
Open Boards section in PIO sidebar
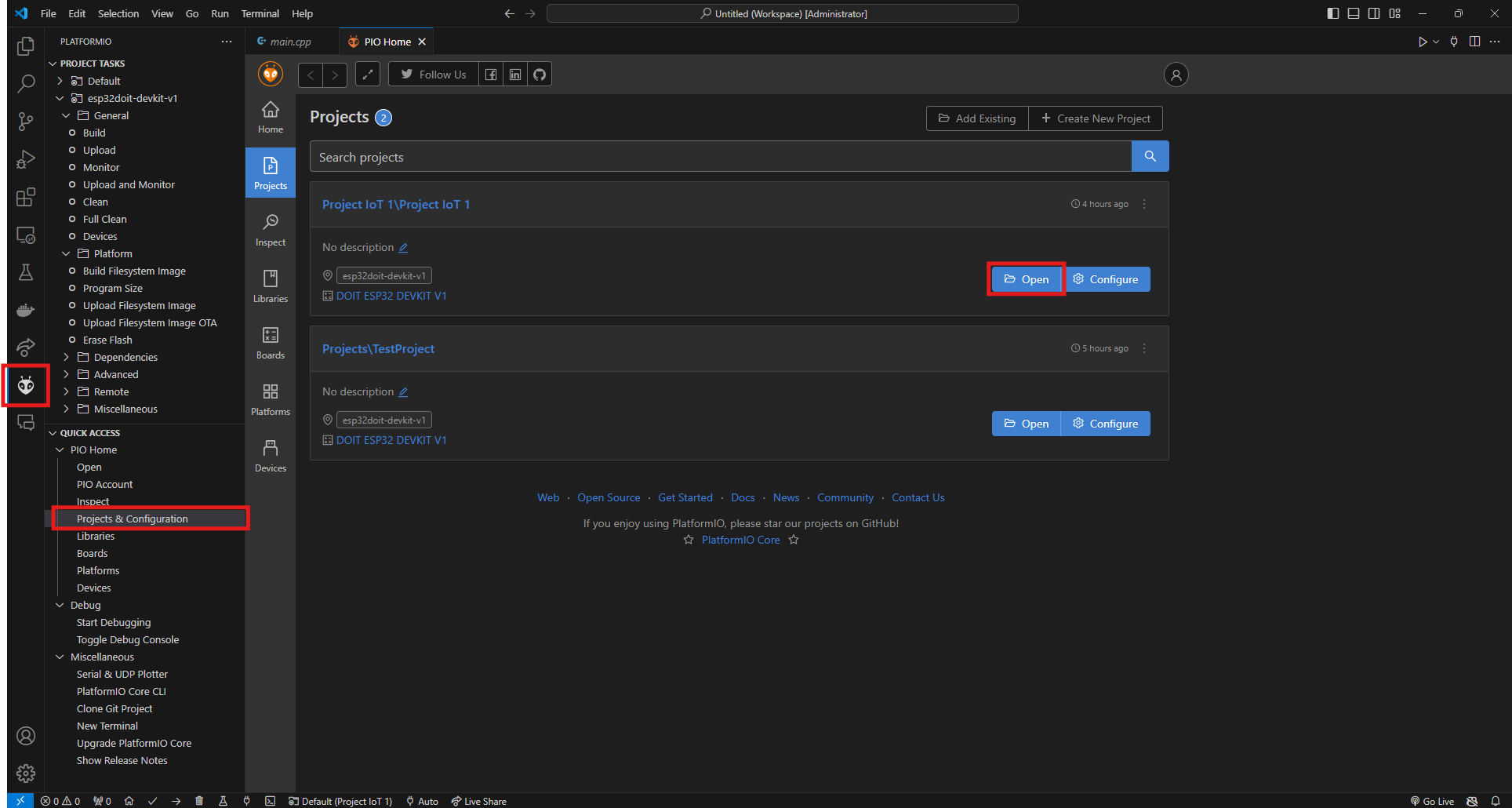point(271,344)
